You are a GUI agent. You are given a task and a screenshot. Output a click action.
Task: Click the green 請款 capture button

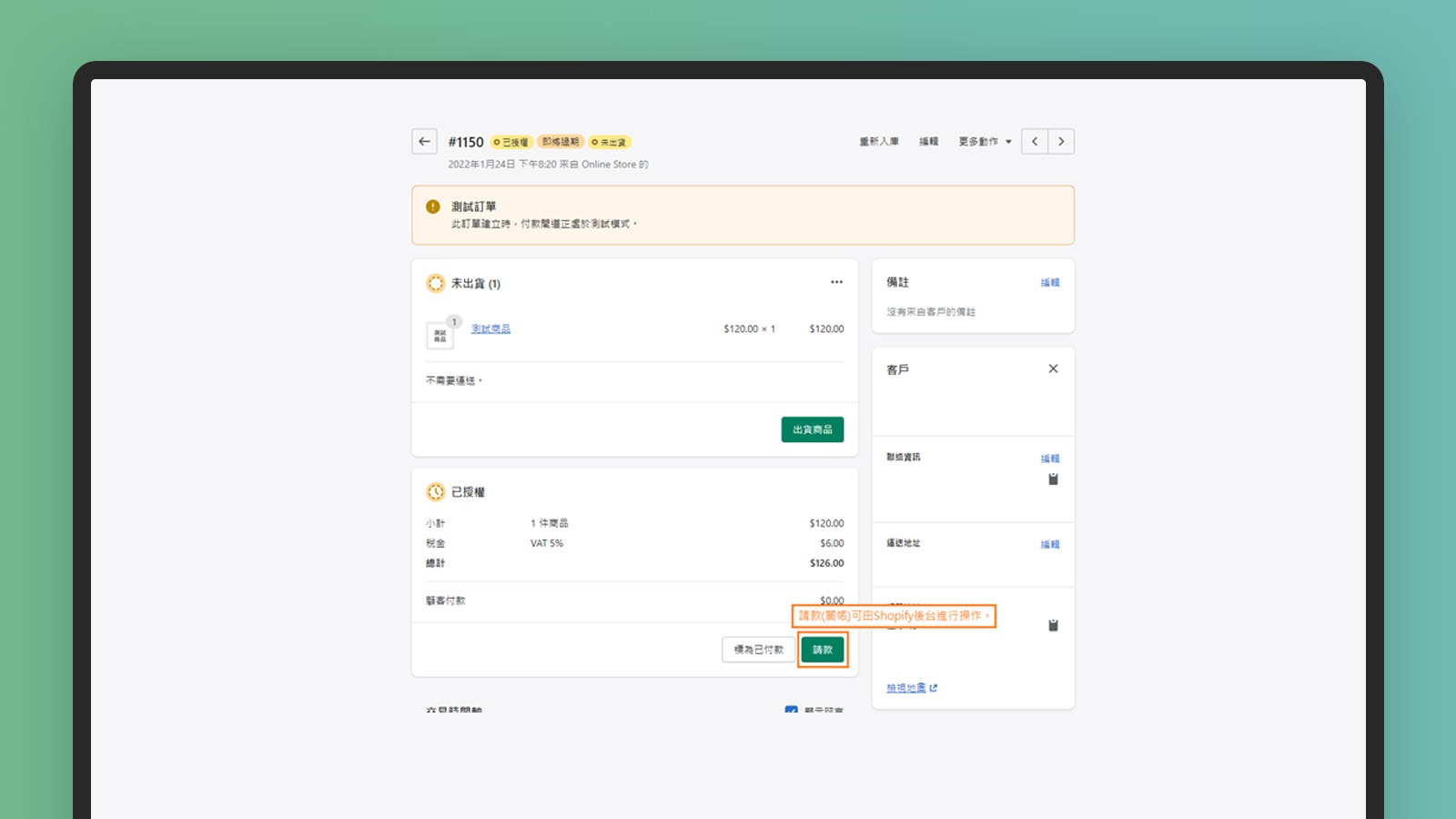point(823,650)
